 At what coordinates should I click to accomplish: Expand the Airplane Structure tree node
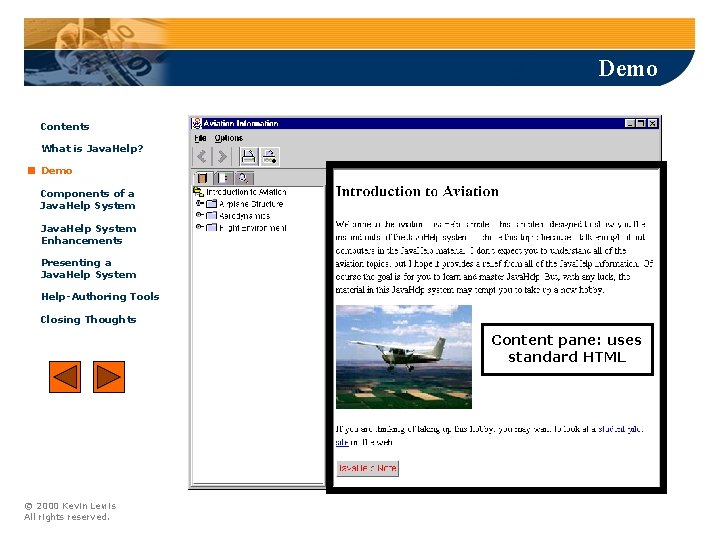tap(199, 203)
